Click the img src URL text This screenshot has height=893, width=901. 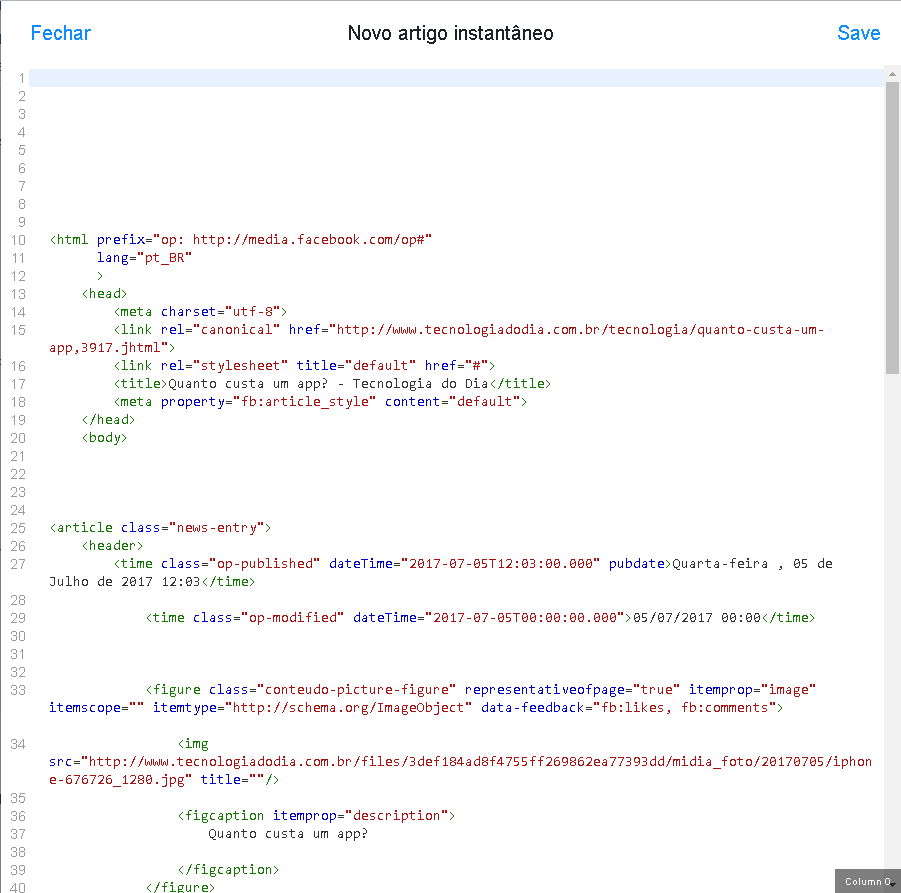pos(460,771)
